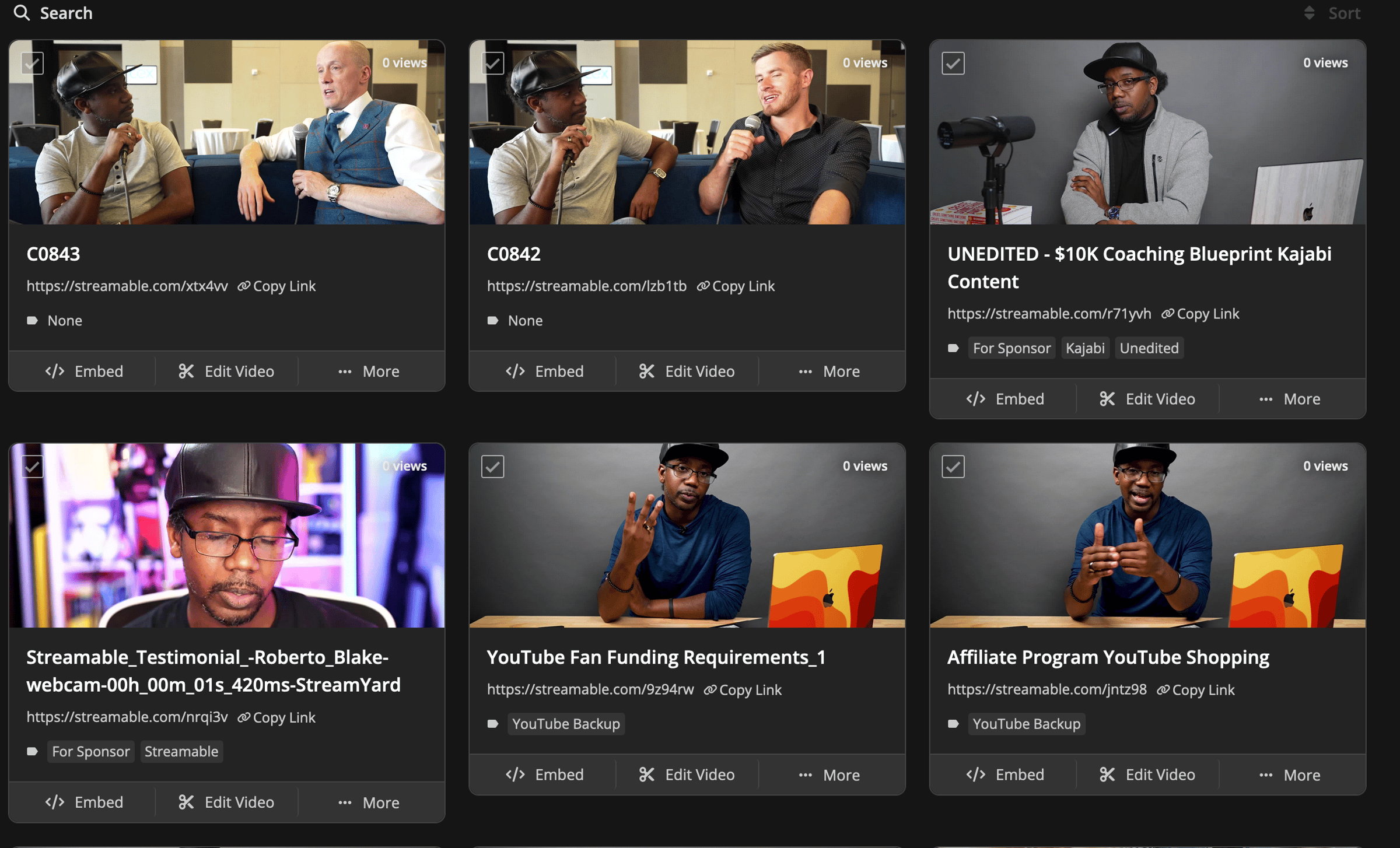The width and height of the screenshot is (1400, 848).
Task: Open the Streamable Testimonial video thumbnail
Action: coord(227,535)
